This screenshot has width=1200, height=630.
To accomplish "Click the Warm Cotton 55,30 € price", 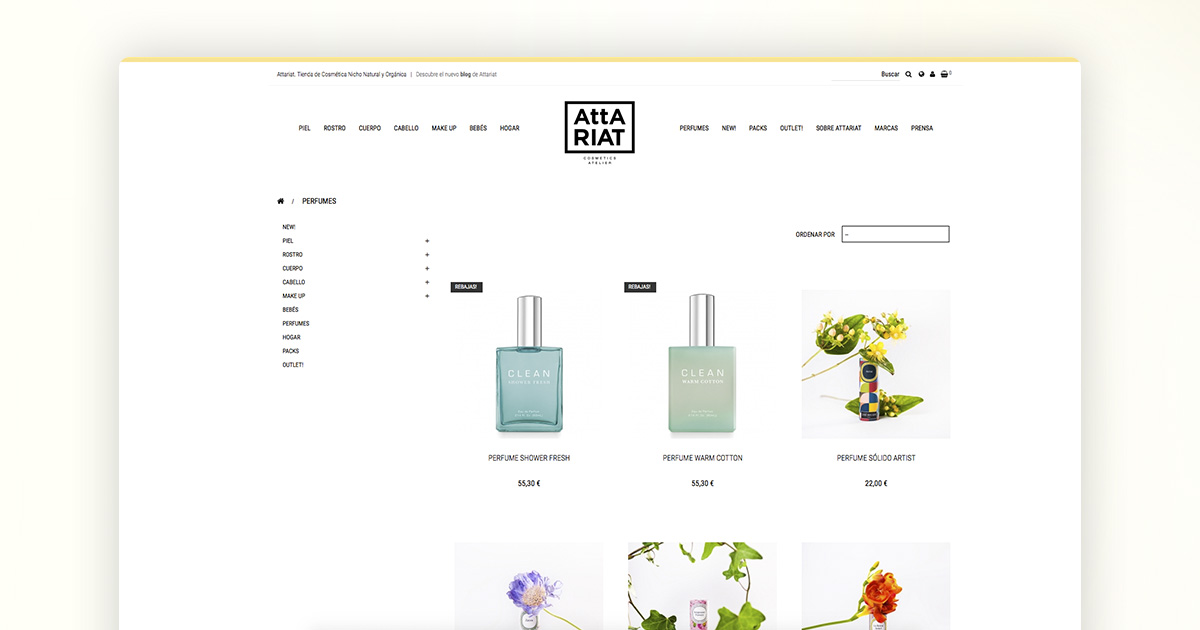I will (x=702, y=484).
